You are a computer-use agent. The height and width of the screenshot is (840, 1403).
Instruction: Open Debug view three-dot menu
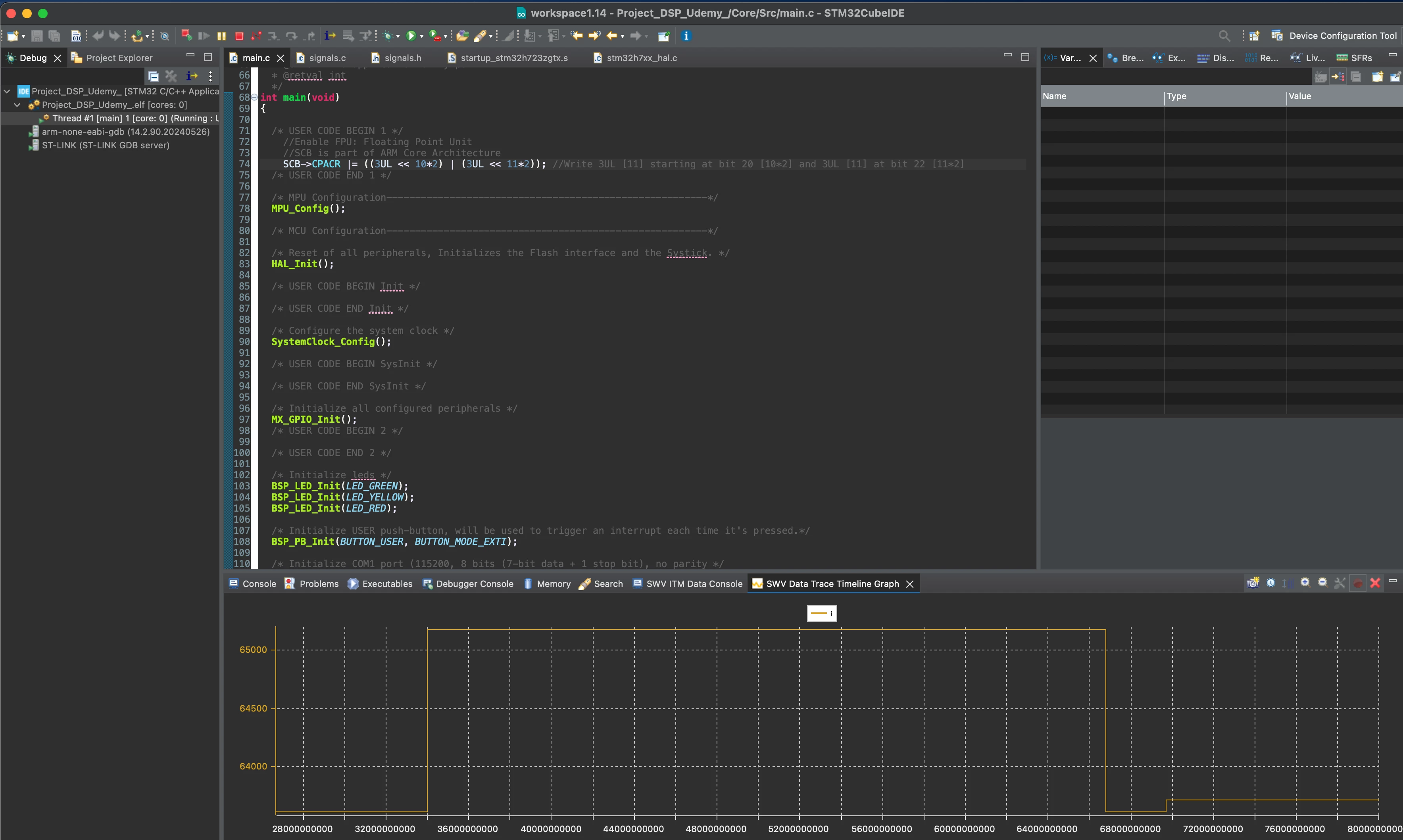pyautogui.click(x=211, y=76)
